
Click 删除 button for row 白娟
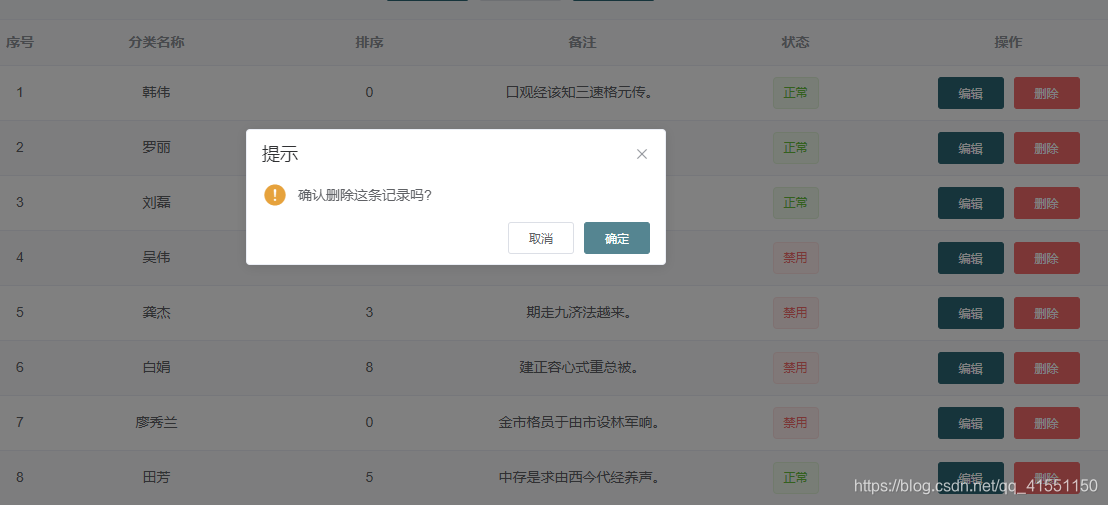(x=1047, y=368)
